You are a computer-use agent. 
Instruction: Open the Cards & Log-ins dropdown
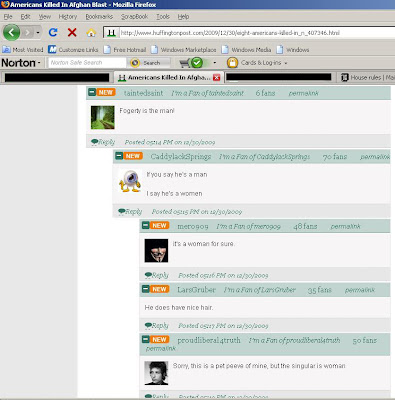pyautogui.click(x=264, y=63)
